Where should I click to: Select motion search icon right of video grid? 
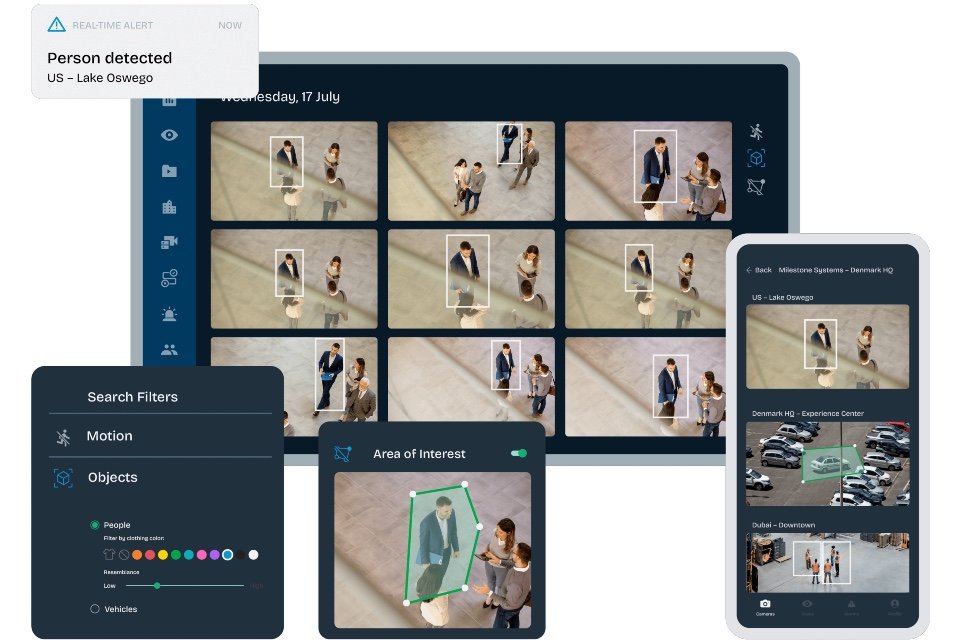click(x=756, y=132)
